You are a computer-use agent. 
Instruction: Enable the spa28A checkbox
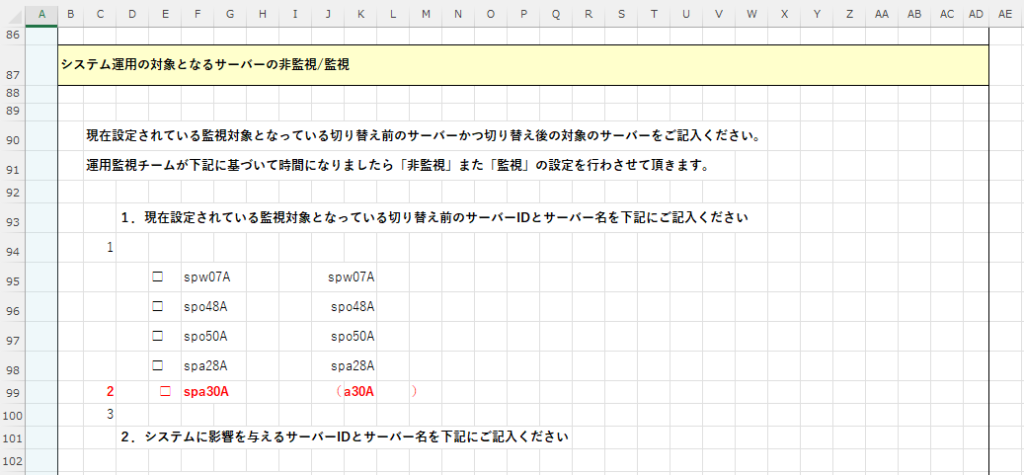click(x=157, y=365)
